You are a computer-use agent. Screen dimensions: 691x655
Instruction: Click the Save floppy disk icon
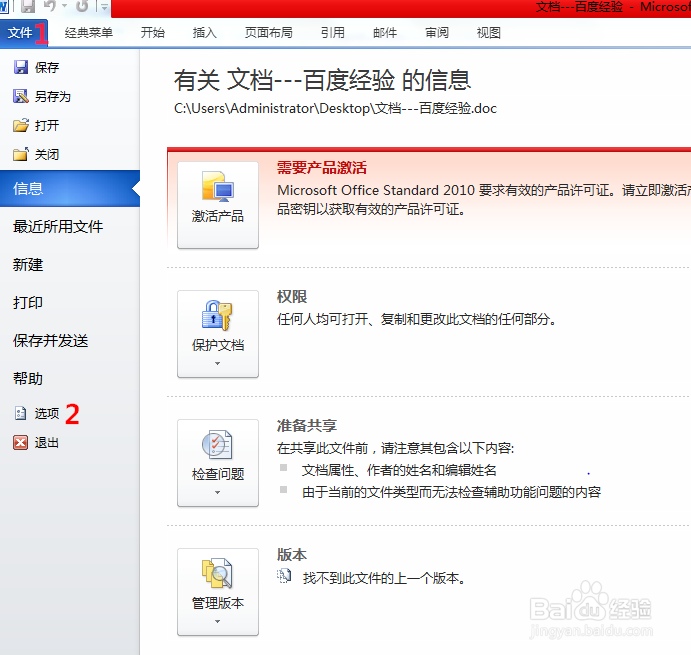click(21, 67)
